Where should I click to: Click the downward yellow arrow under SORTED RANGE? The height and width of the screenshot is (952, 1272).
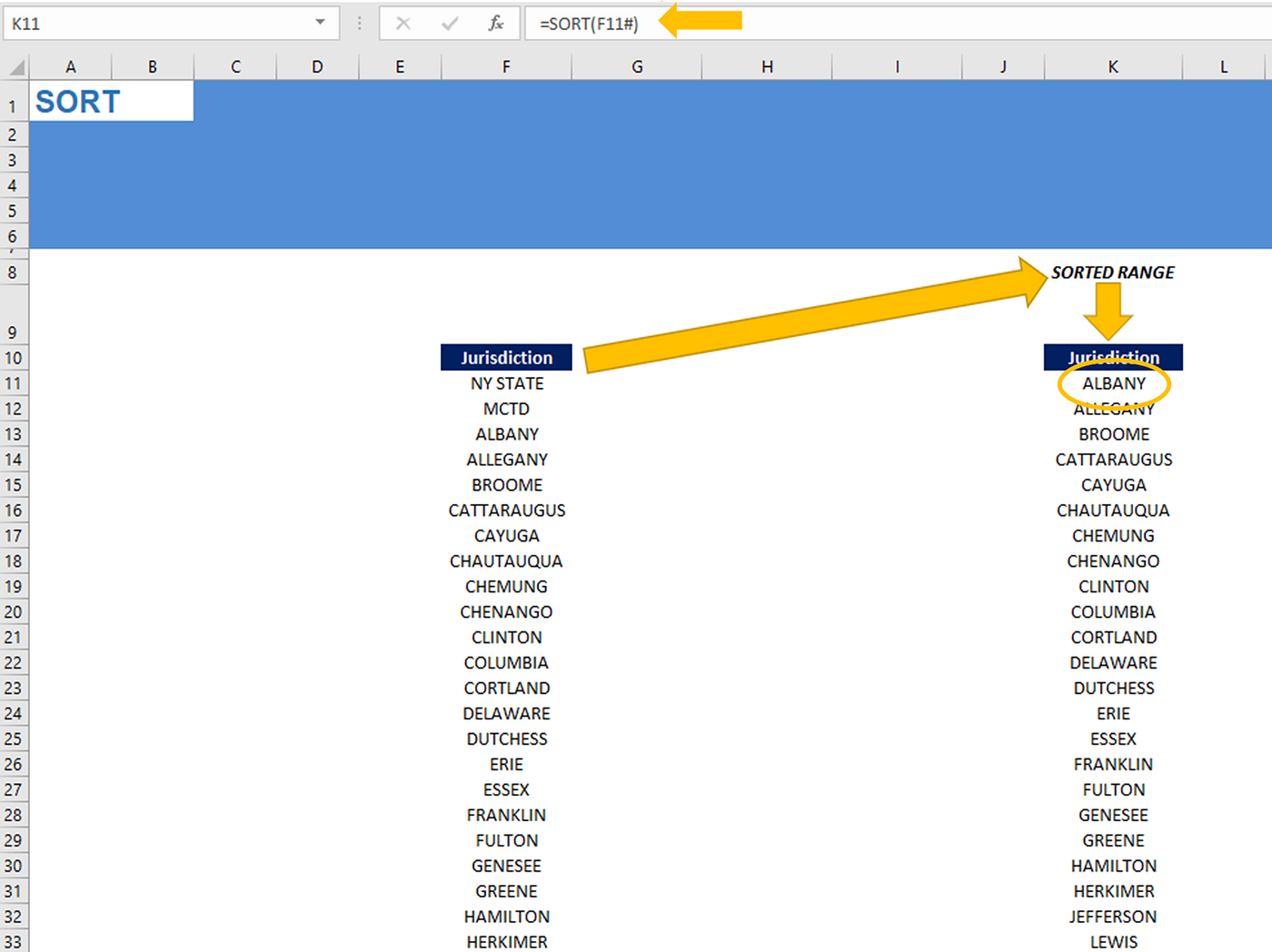[x=1110, y=309]
